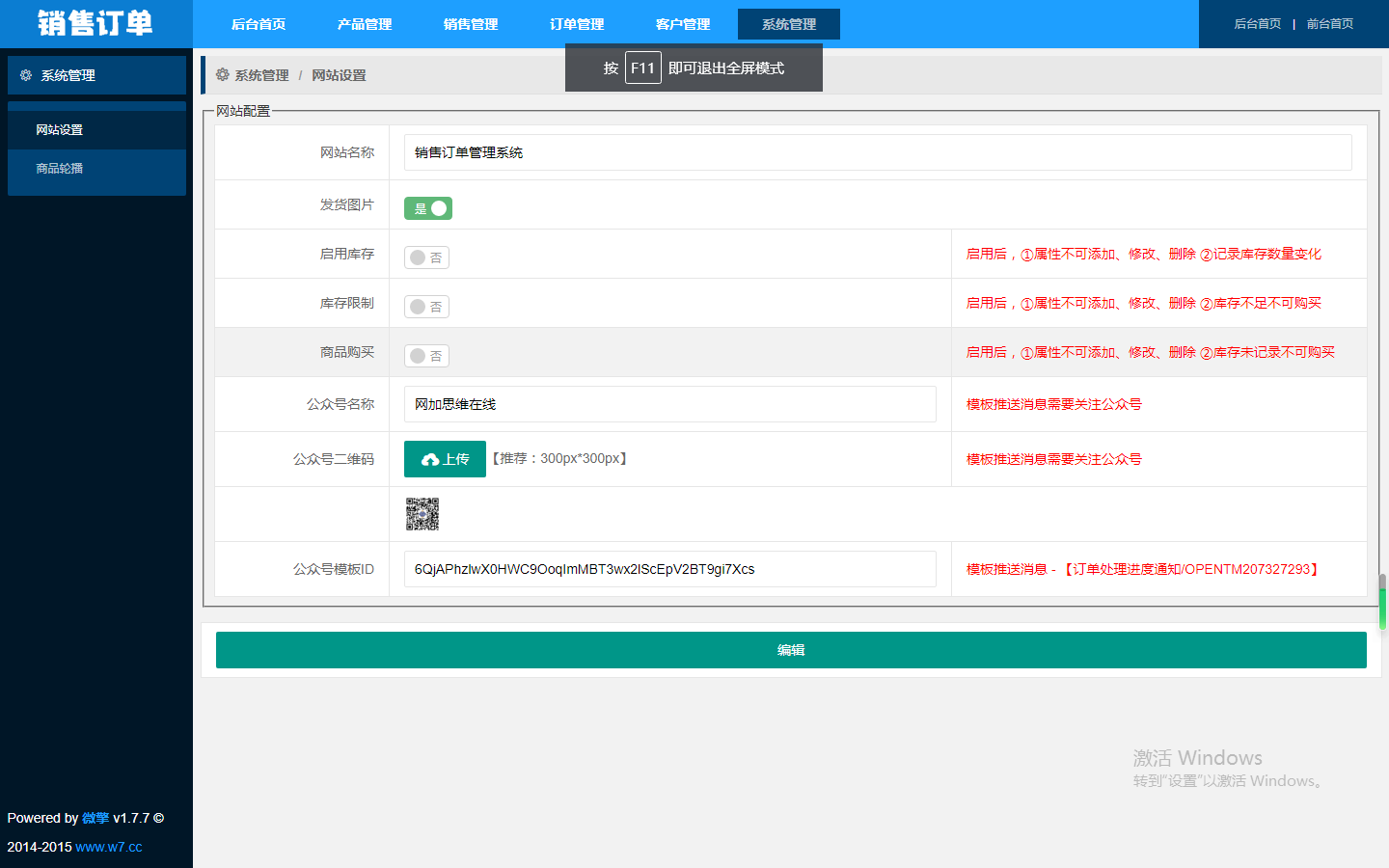Click the gear icon beside 系统管理 sidebar header
Screen dimensions: 1389x868
[26, 75]
